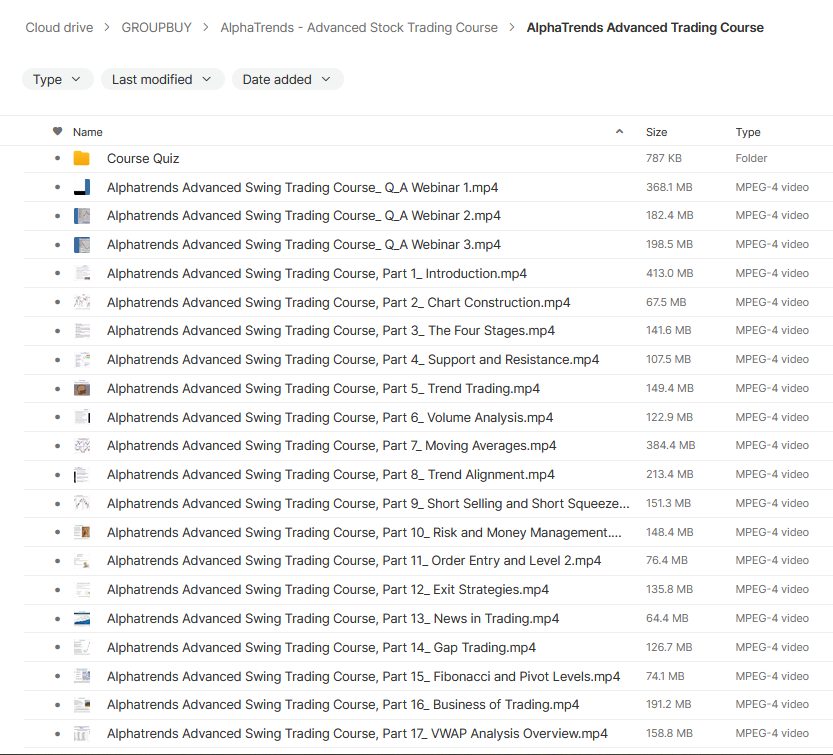The image size is (833, 755).
Task: Sort by the Size column header
Action: tap(656, 132)
